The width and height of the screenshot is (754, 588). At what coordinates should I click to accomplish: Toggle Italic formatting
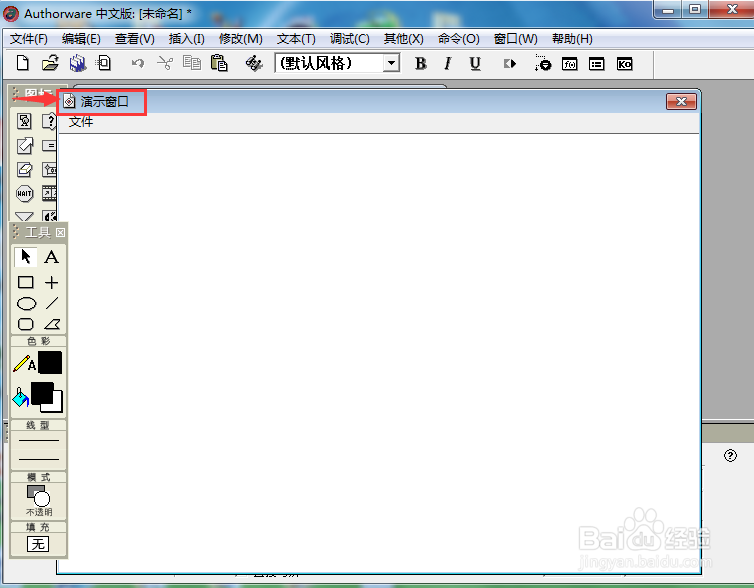click(448, 63)
